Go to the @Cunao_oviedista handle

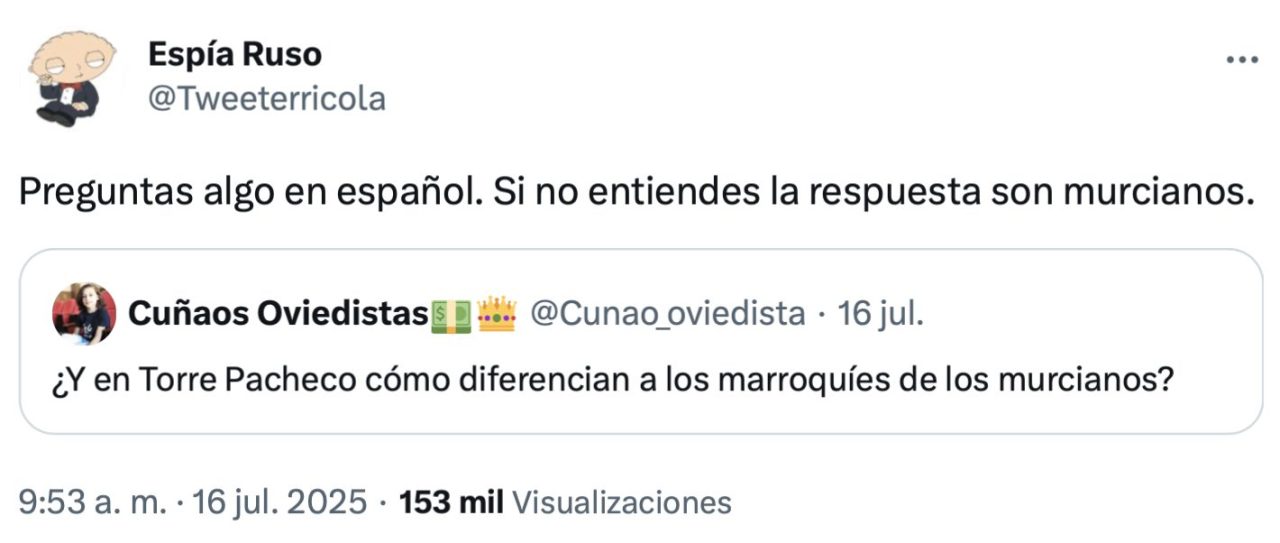coord(666,315)
